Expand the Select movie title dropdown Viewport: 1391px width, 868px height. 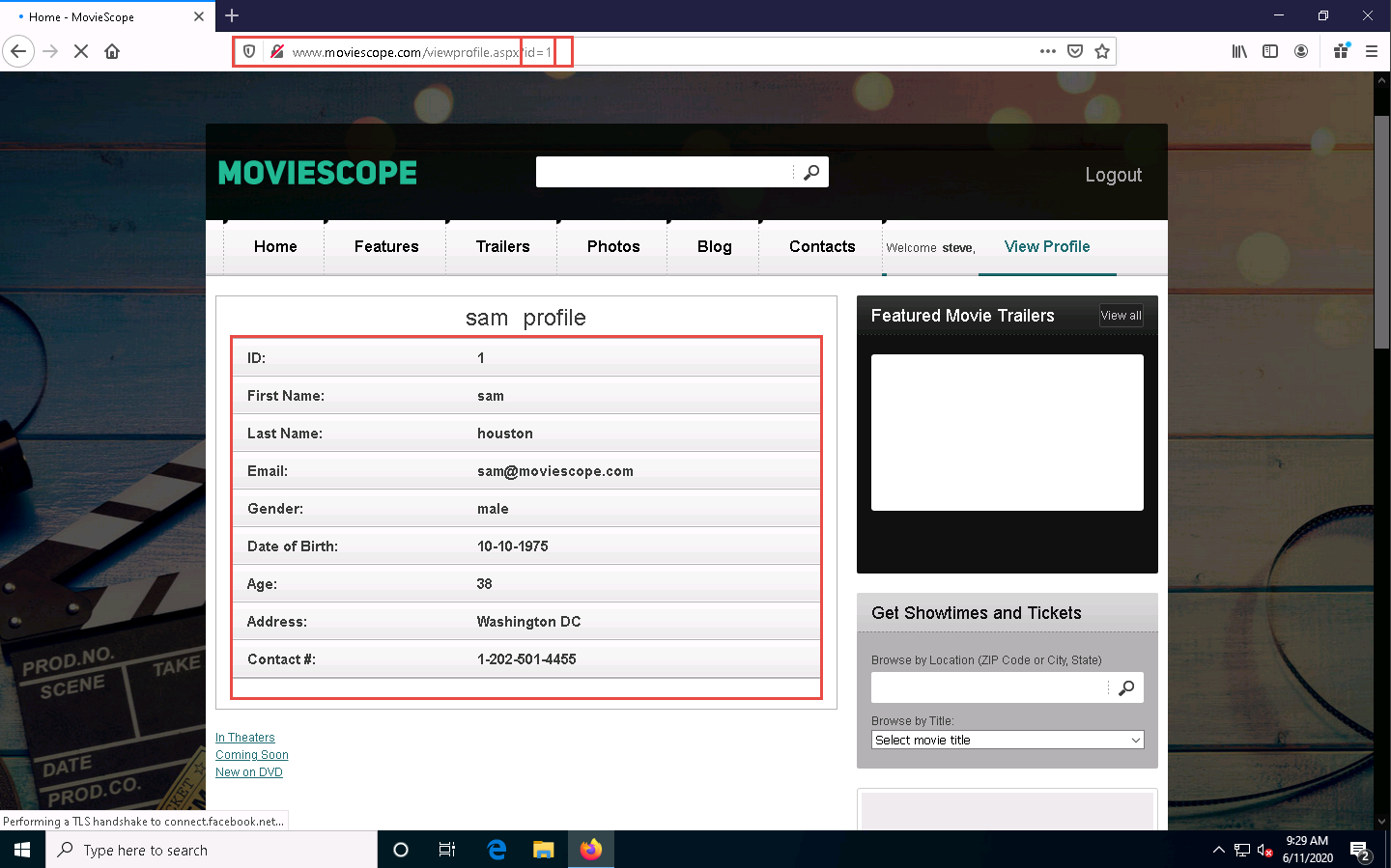click(1008, 740)
